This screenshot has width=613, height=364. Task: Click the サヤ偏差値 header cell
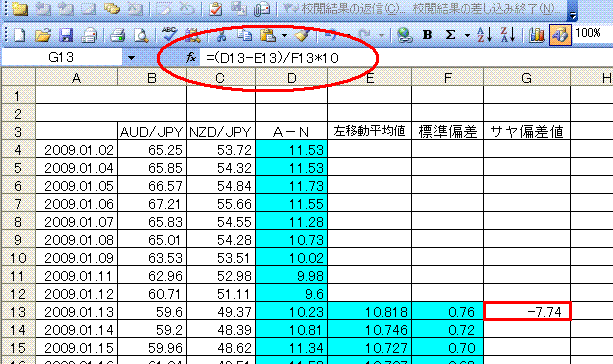tap(527, 132)
